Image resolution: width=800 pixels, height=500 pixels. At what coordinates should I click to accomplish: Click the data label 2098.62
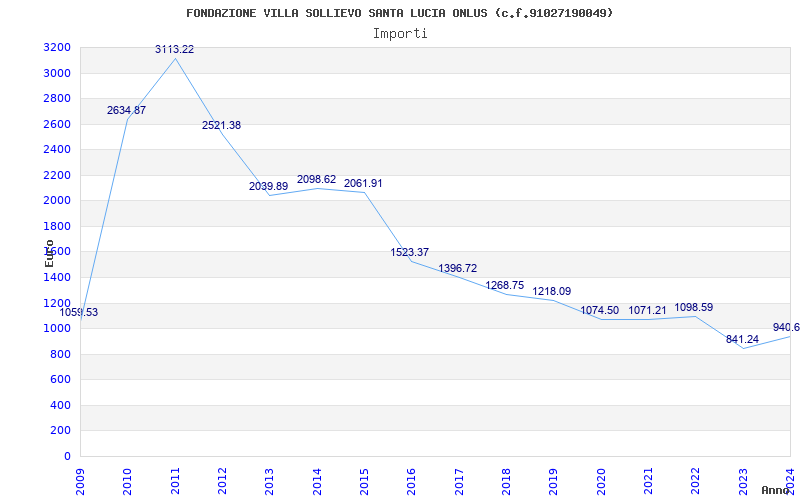316,180
